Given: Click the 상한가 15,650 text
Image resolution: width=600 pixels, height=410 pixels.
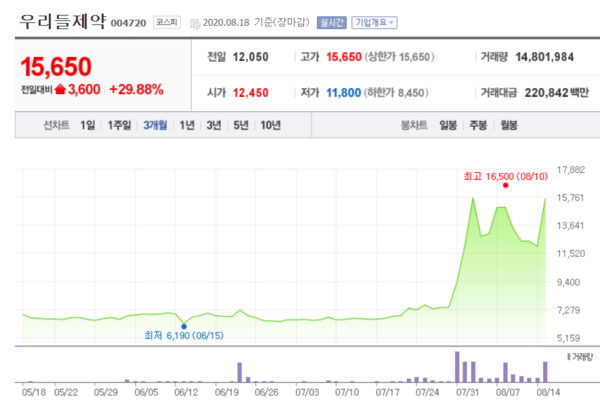Looking at the screenshot, I should 400,57.
